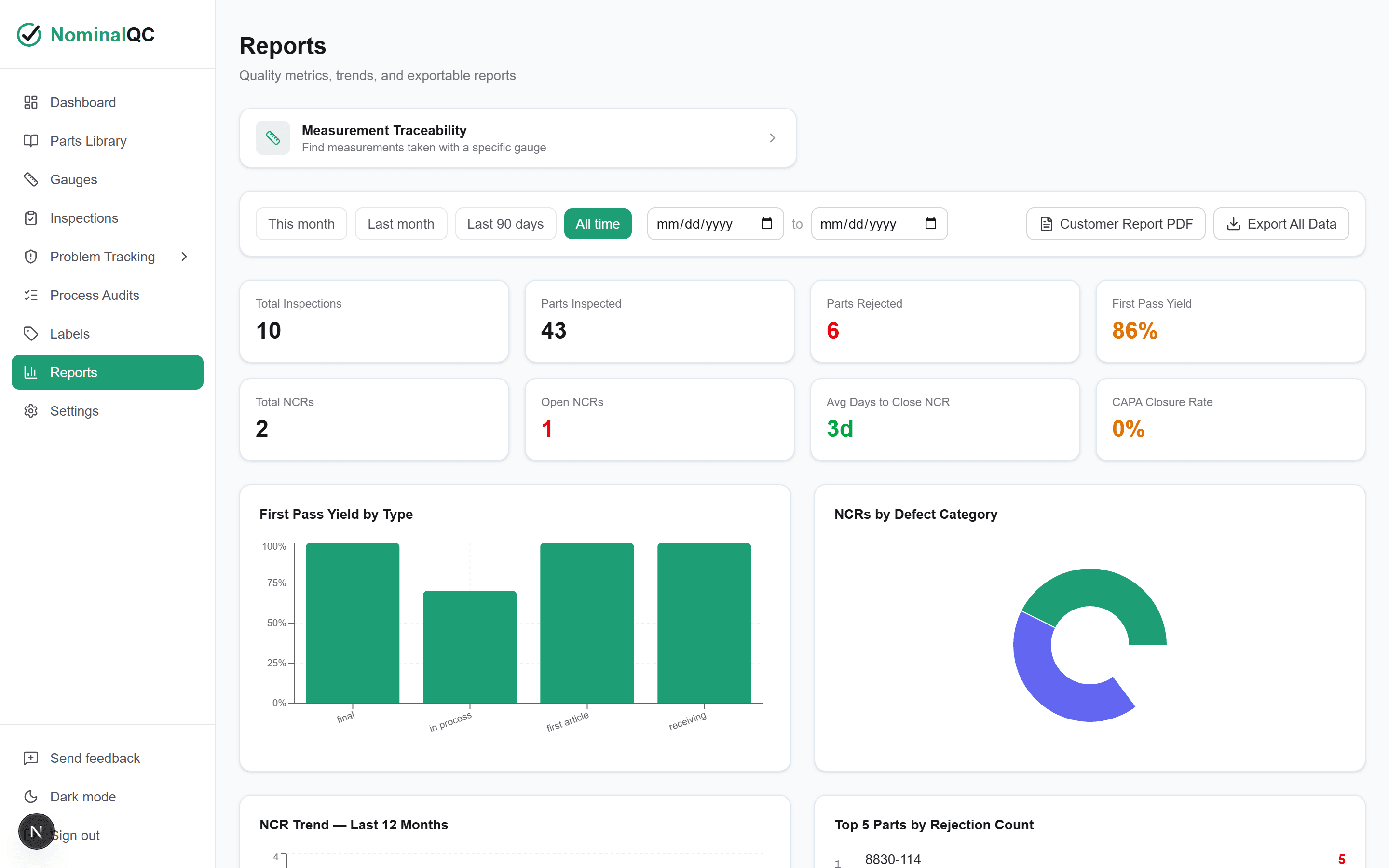The height and width of the screenshot is (868, 1389).
Task: Click the Dark mode moon icon
Action: [30, 797]
